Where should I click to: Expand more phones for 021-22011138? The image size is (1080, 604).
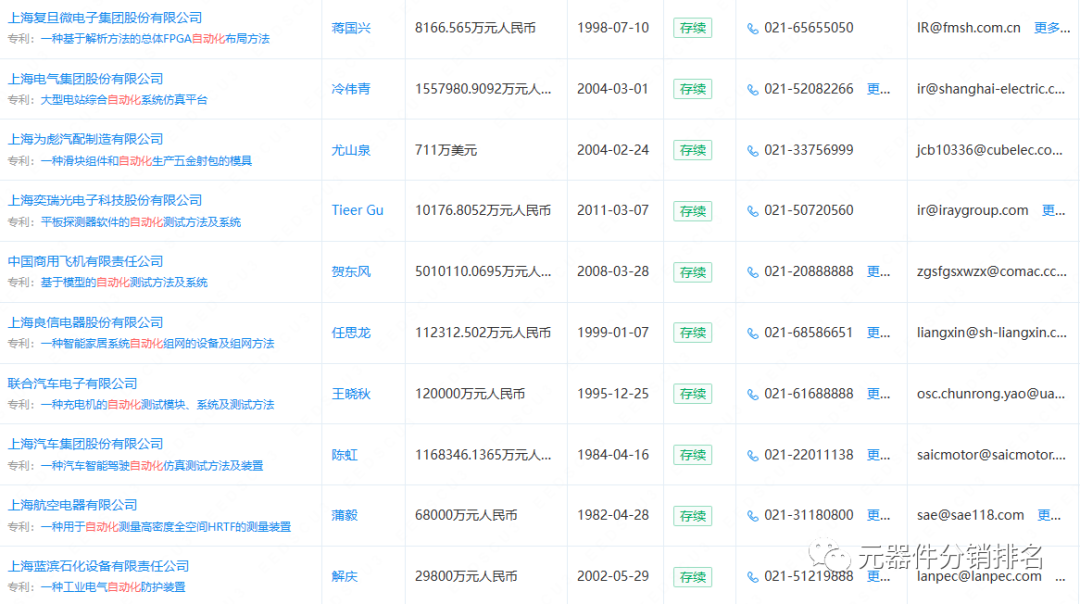tap(878, 455)
